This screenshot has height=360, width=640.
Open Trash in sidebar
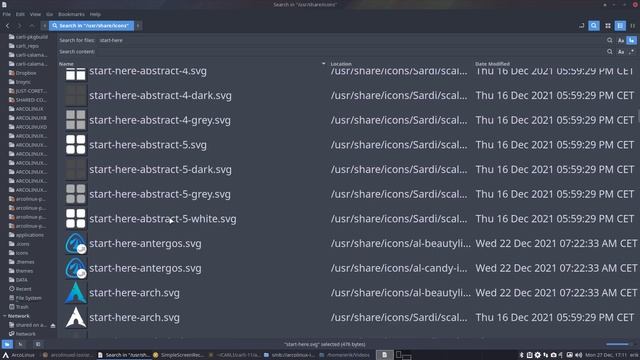[x=22, y=307]
